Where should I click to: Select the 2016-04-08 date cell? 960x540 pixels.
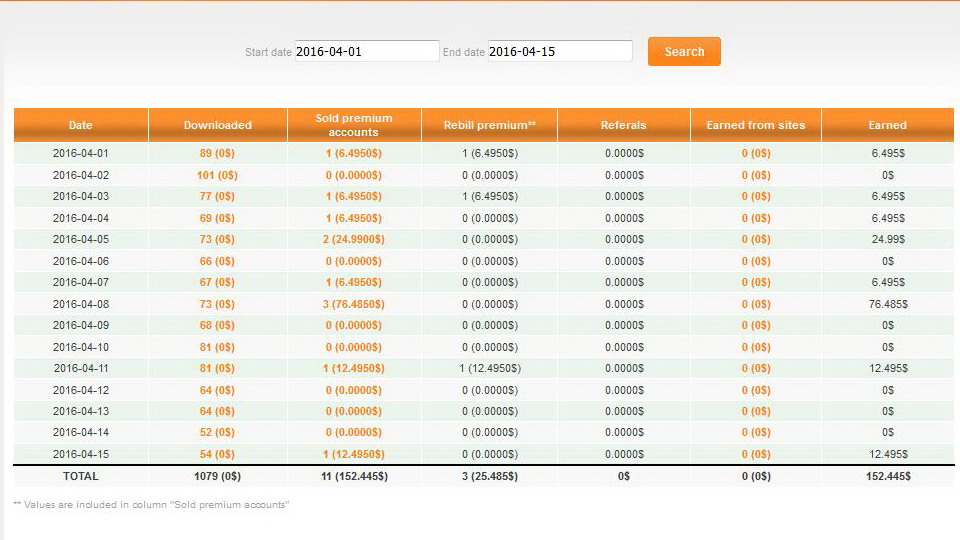pos(81,304)
